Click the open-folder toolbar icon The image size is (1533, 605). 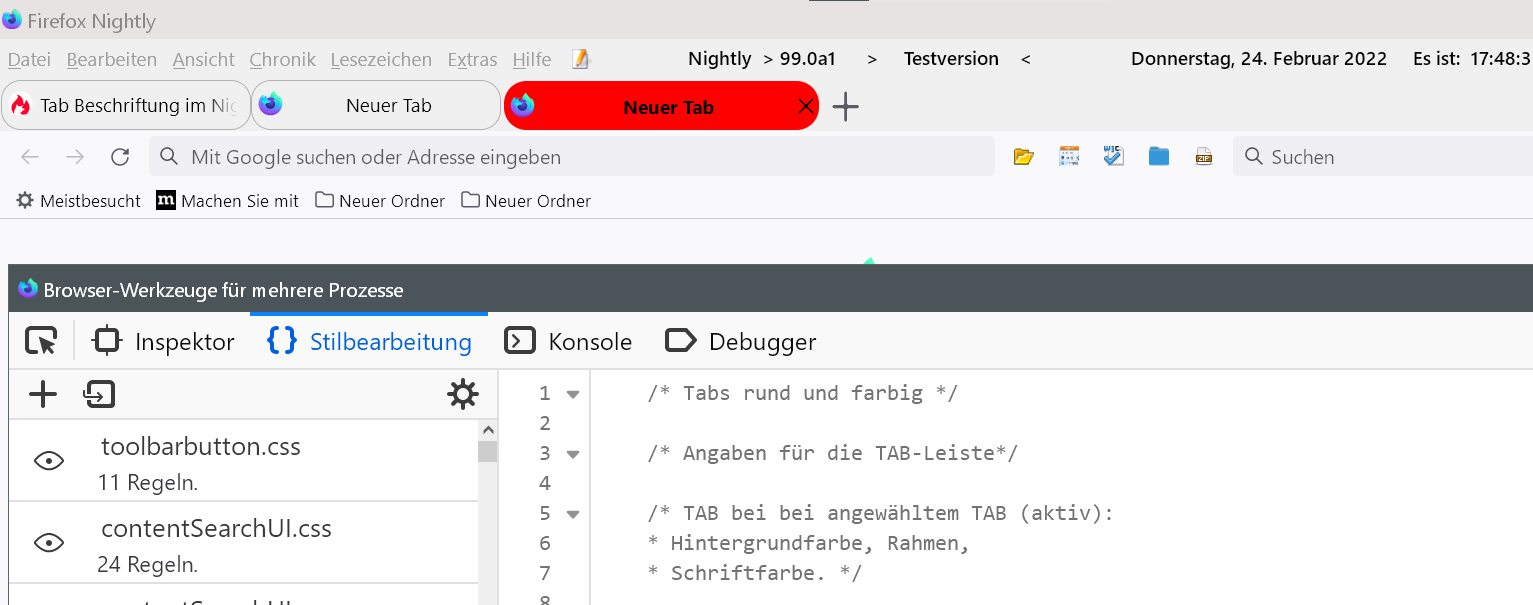[x=1023, y=157]
